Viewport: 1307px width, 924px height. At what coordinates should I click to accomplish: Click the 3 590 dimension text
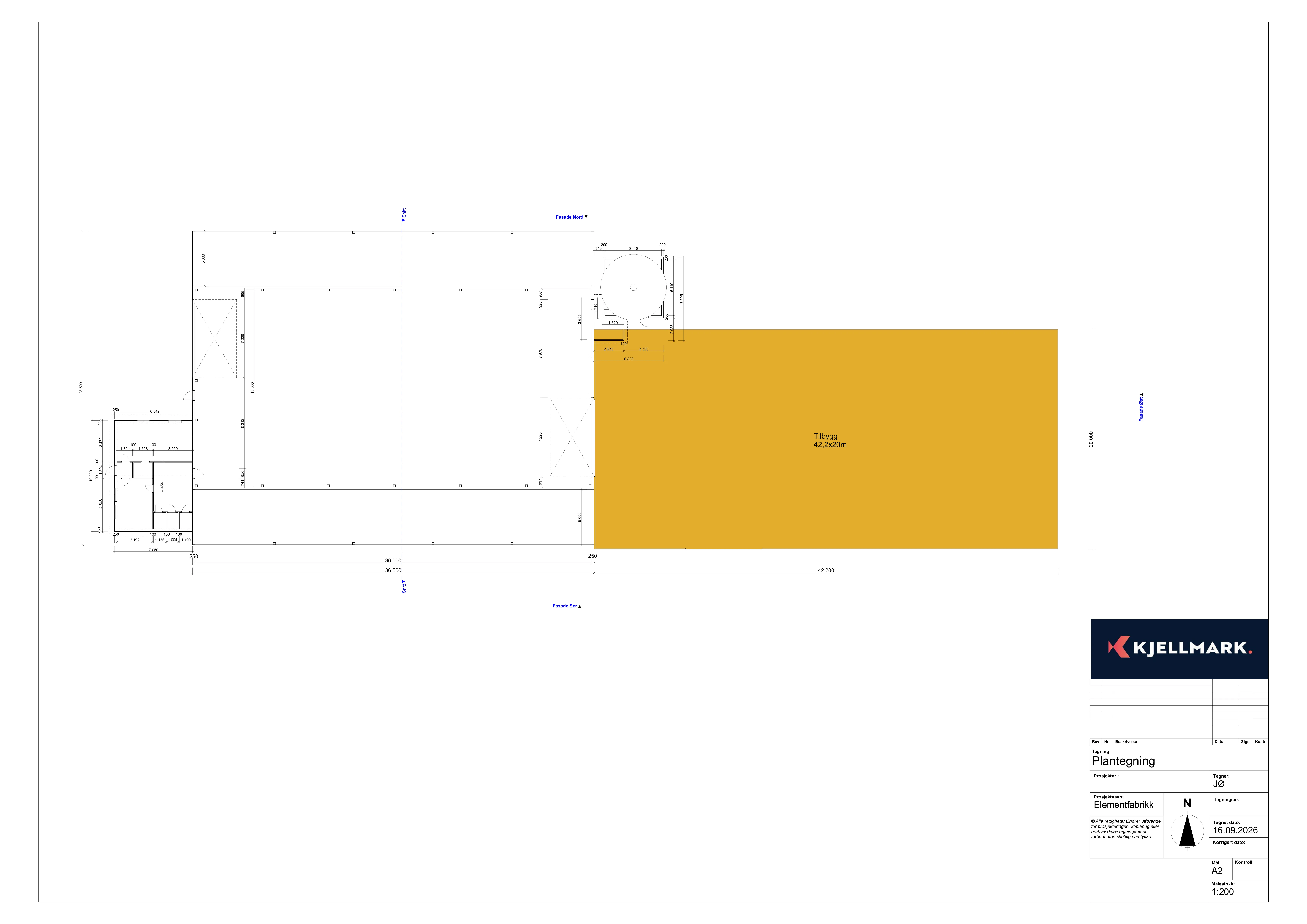point(644,349)
